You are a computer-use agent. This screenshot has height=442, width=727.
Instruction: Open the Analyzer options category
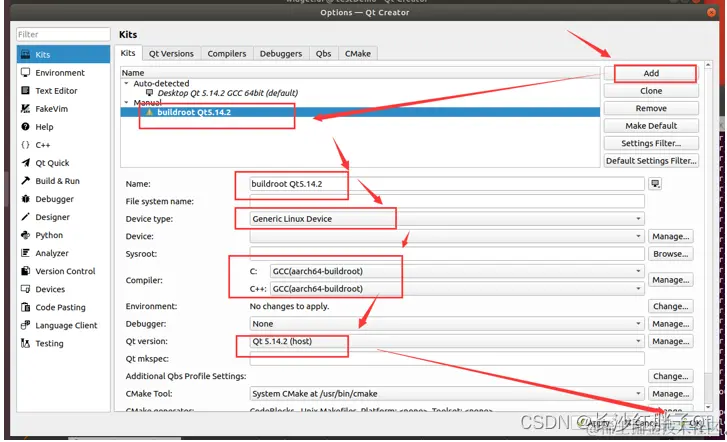pos(64,253)
